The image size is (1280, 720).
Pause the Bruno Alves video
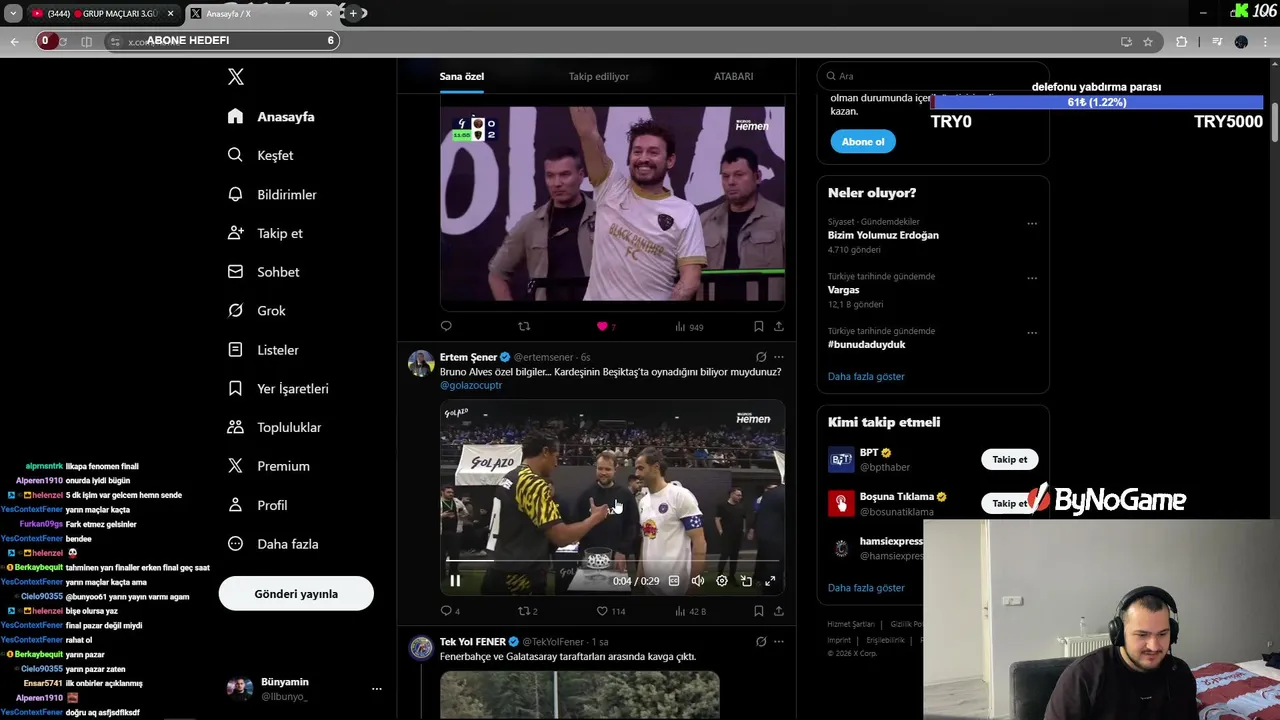tap(455, 581)
